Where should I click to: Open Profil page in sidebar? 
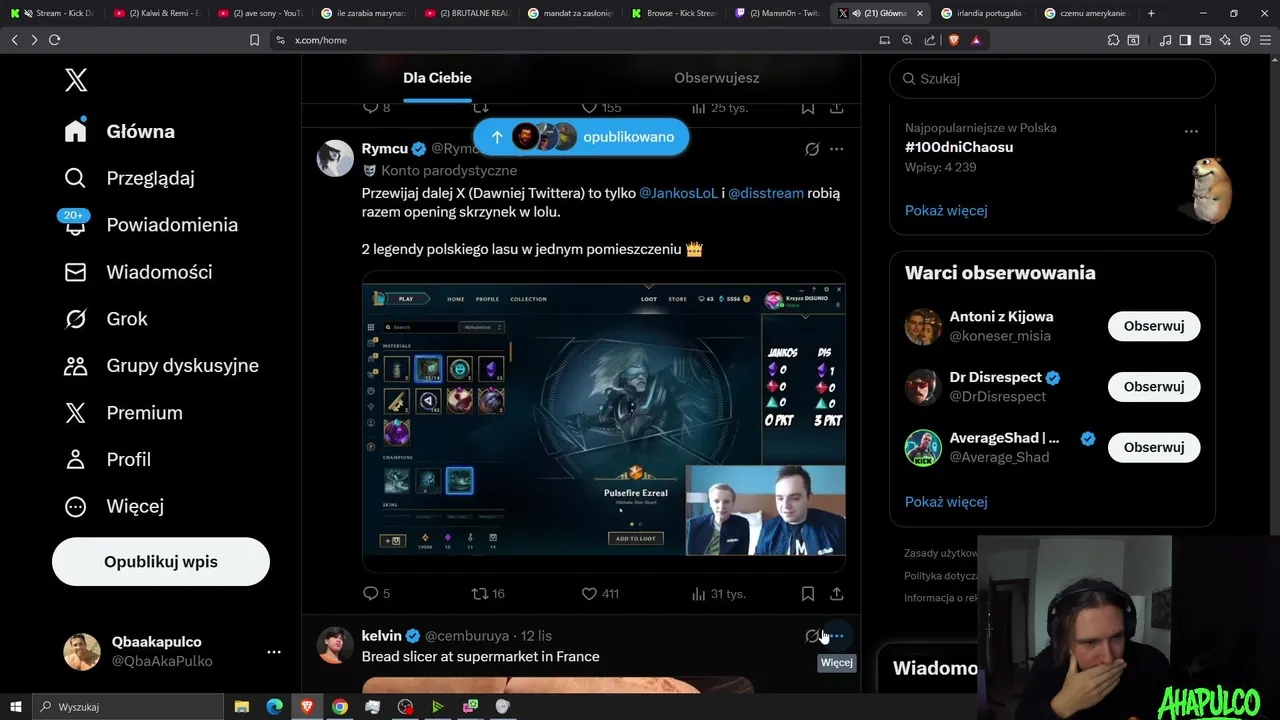pyautogui.click(x=108, y=460)
